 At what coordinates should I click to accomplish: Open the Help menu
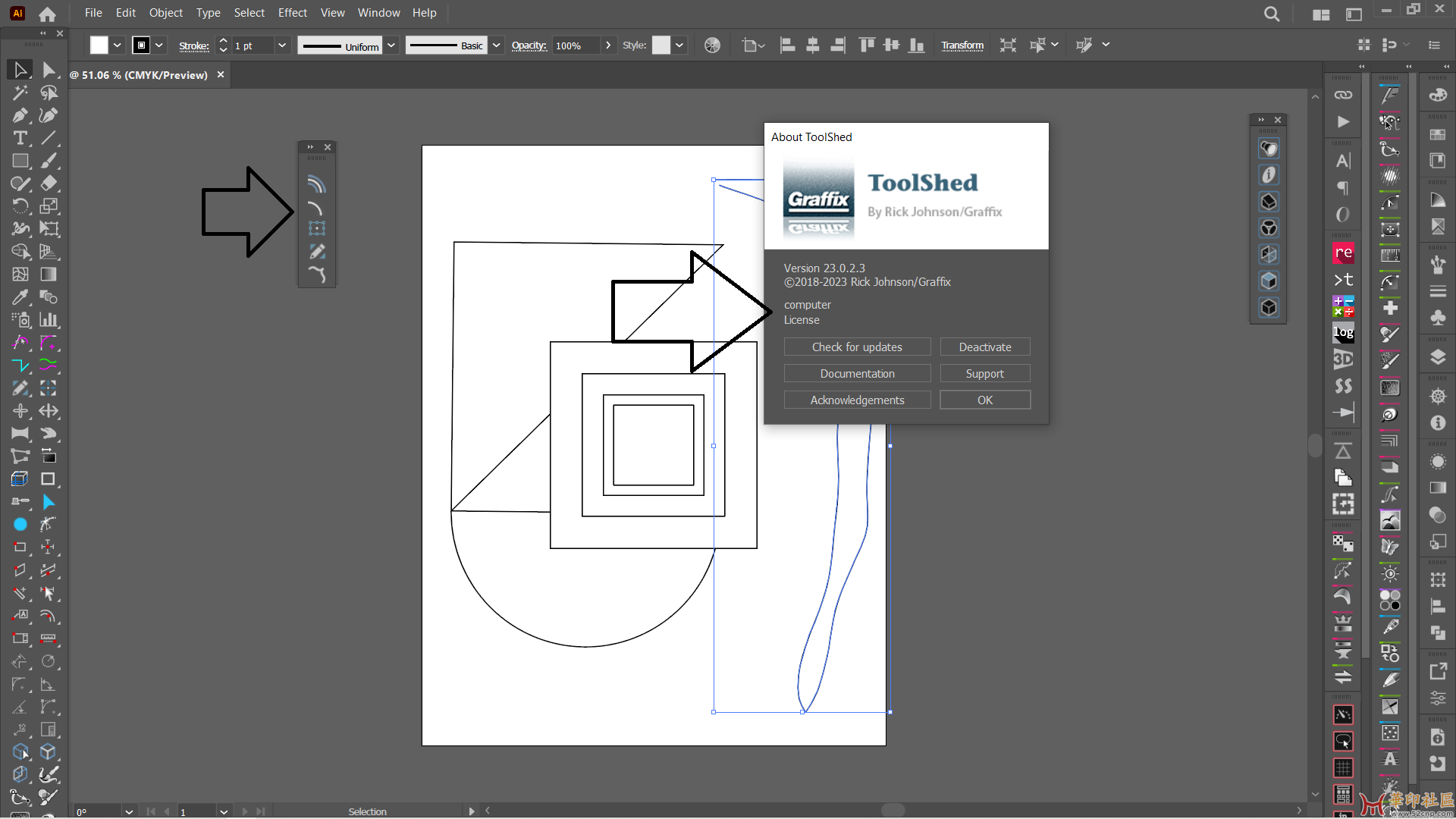425,13
